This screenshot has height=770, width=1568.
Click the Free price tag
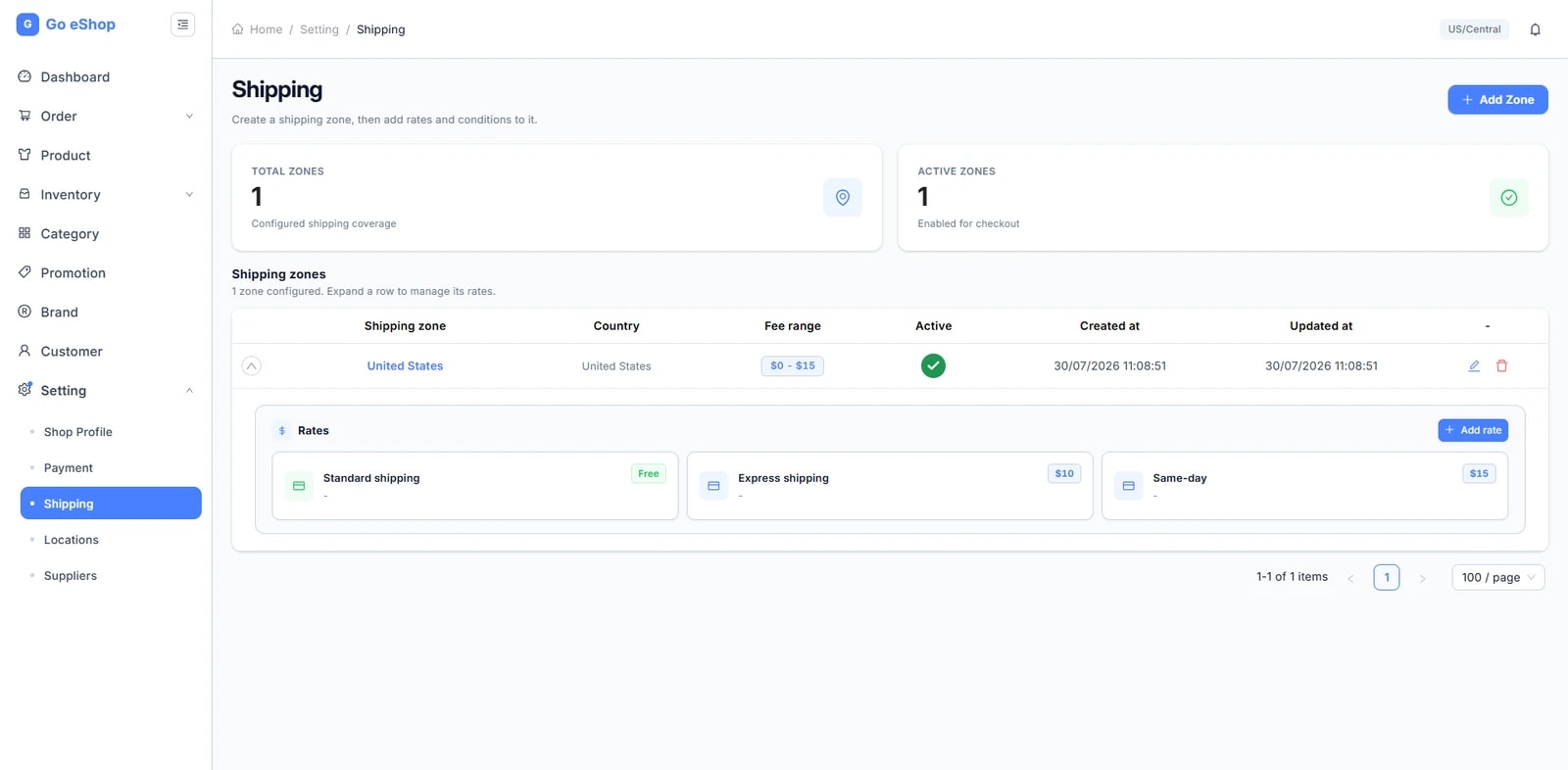(x=649, y=474)
